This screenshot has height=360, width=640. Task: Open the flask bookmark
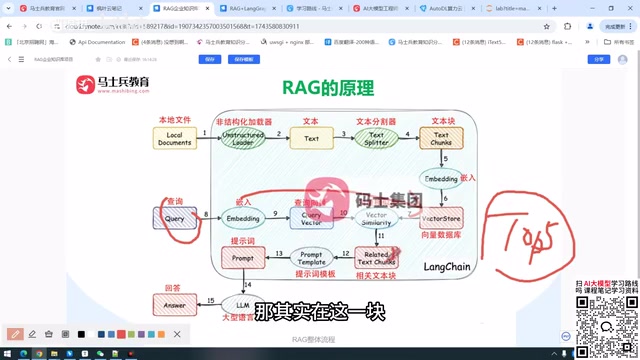544,42
